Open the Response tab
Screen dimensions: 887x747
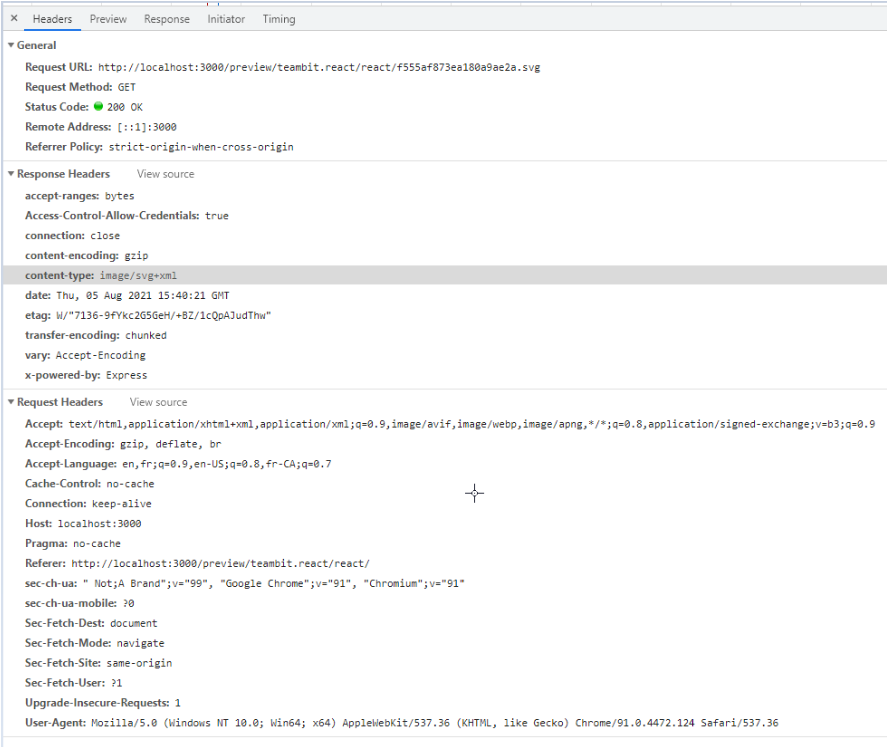[x=166, y=18]
